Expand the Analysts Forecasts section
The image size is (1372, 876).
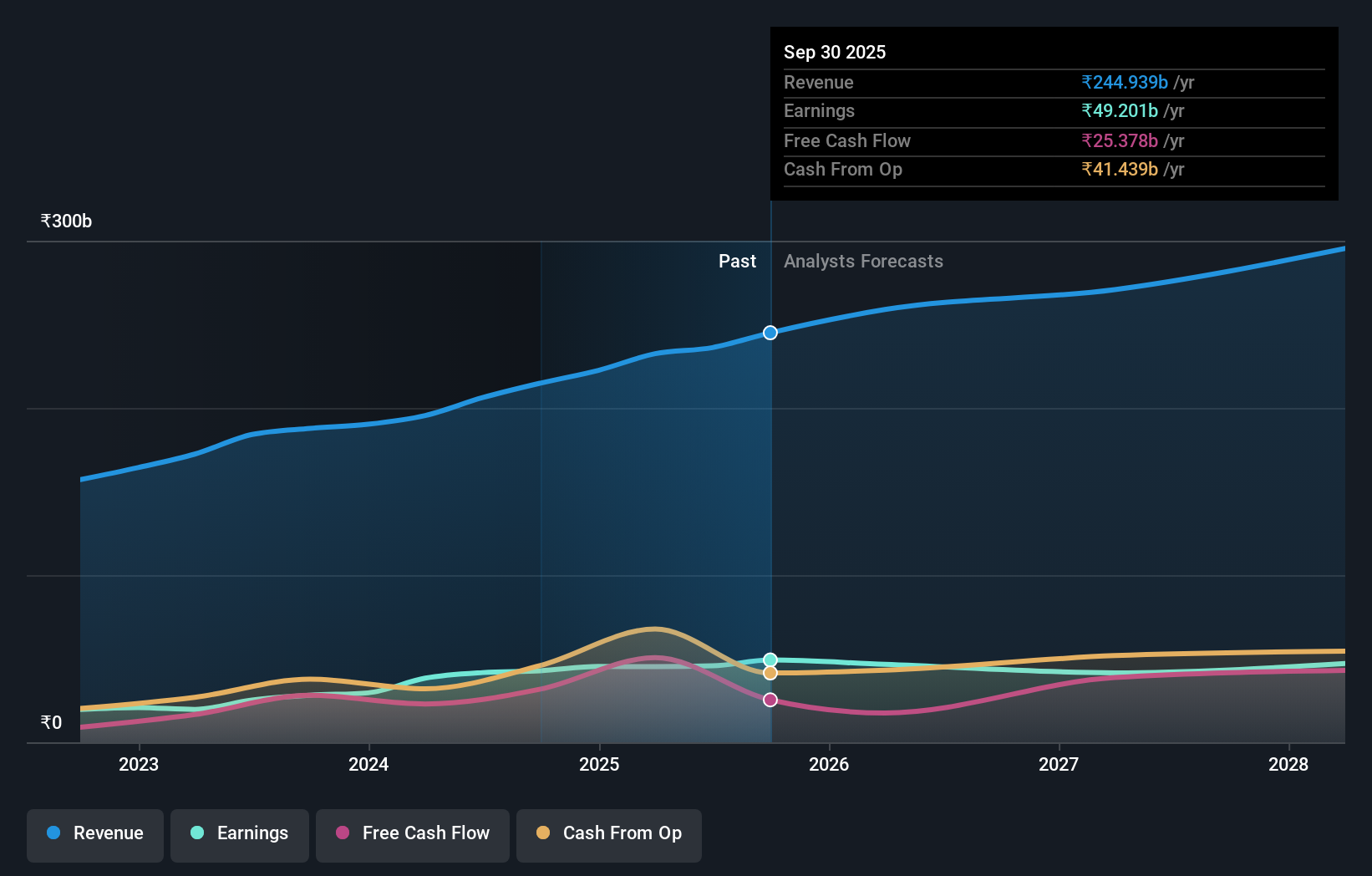pos(864,261)
